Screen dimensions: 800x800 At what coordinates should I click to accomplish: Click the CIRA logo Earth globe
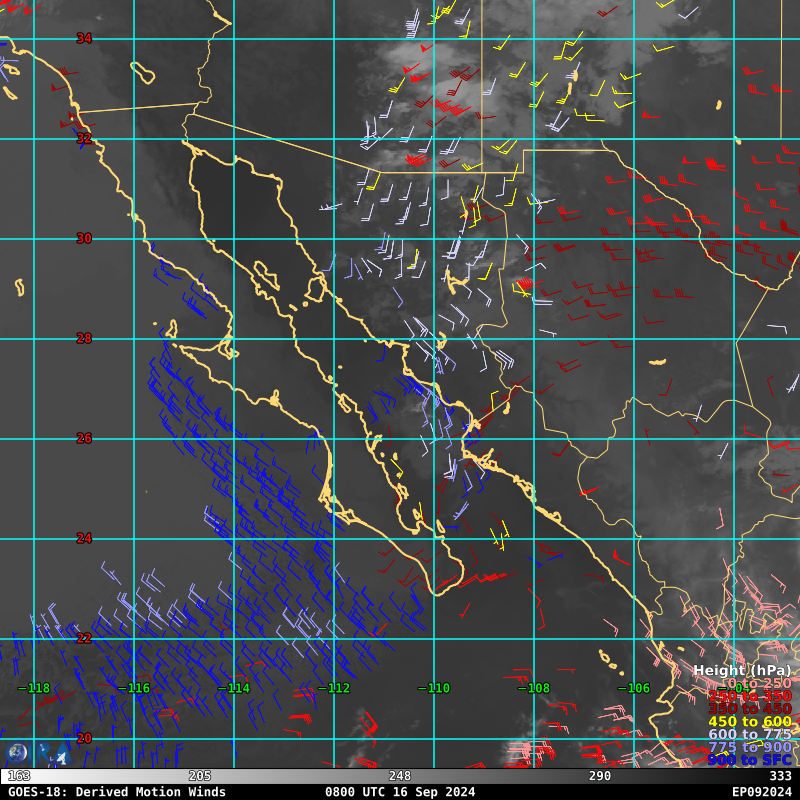[x=17, y=753]
